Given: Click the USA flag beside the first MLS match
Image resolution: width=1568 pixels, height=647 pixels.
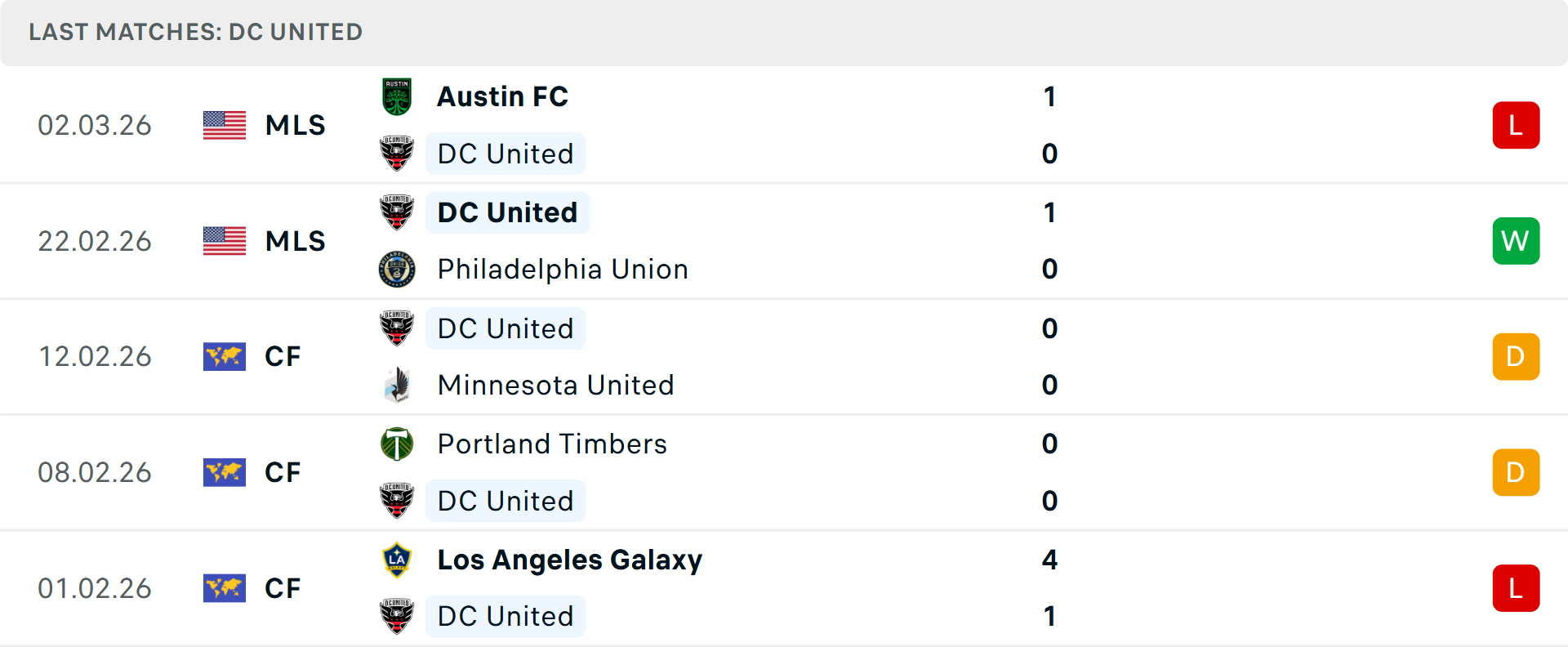Looking at the screenshot, I should point(224,125).
